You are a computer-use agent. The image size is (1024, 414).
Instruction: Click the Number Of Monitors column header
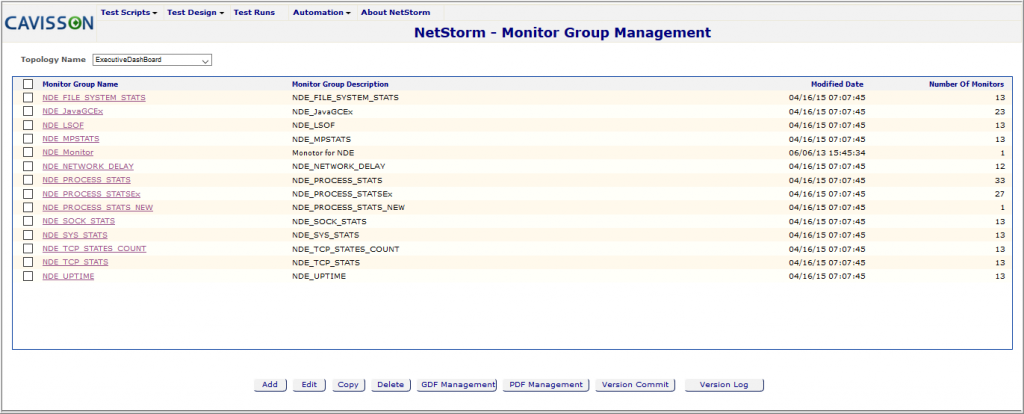[x=967, y=84]
